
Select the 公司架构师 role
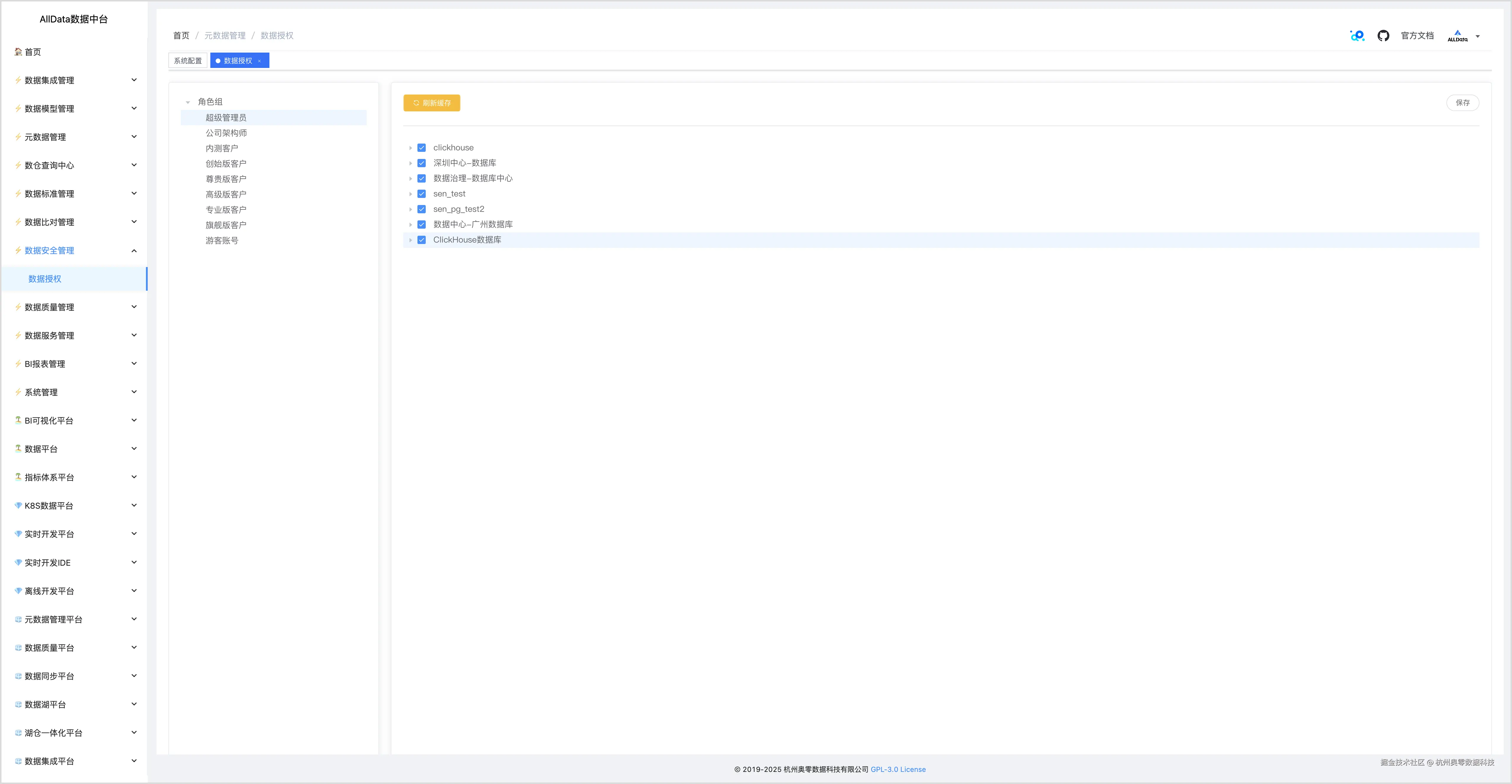point(226,133)
